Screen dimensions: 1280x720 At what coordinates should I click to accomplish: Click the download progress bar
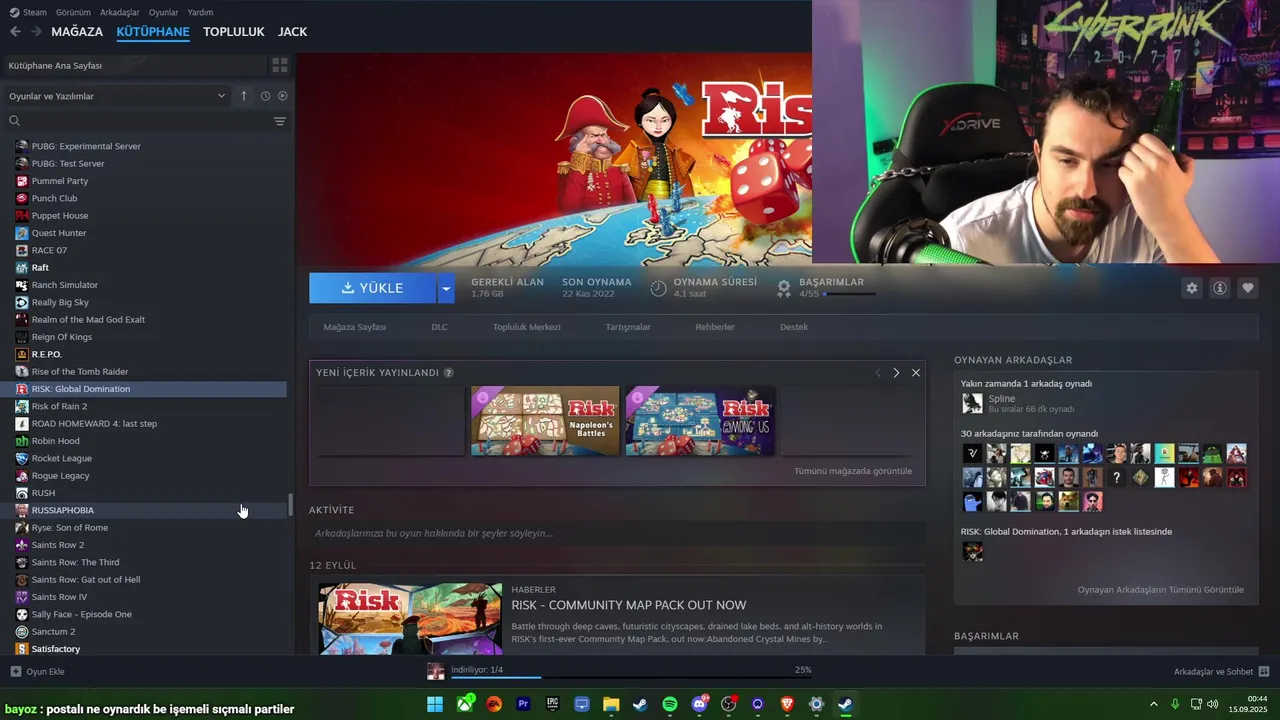pyautogui.click(x=631, y=677)
